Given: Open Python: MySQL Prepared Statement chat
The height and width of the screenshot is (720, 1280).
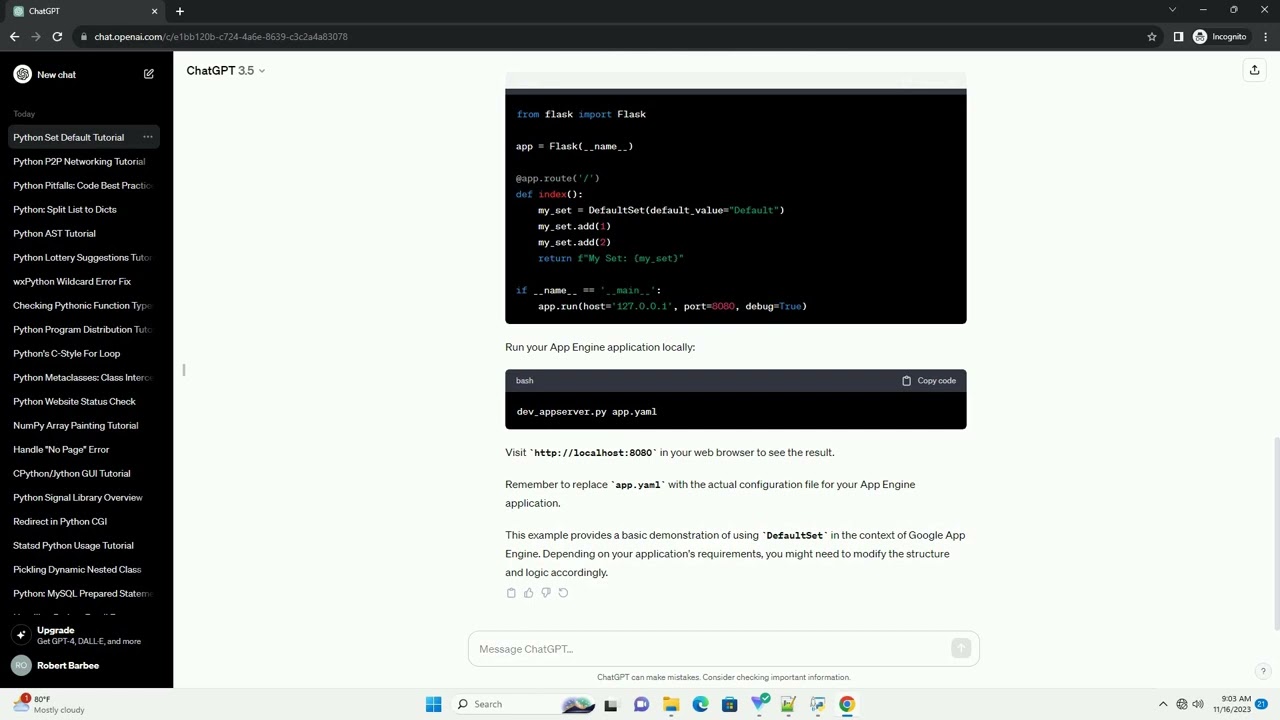Looking at the screenshot, I should pos(82,594).
